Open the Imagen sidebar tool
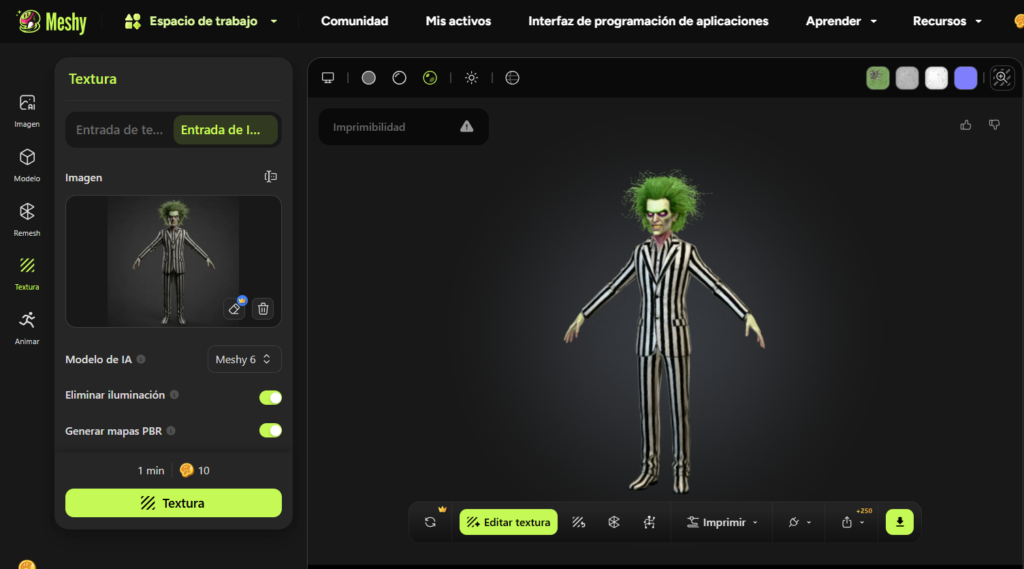The image size is (1024, 569). (x=27, y=110)
